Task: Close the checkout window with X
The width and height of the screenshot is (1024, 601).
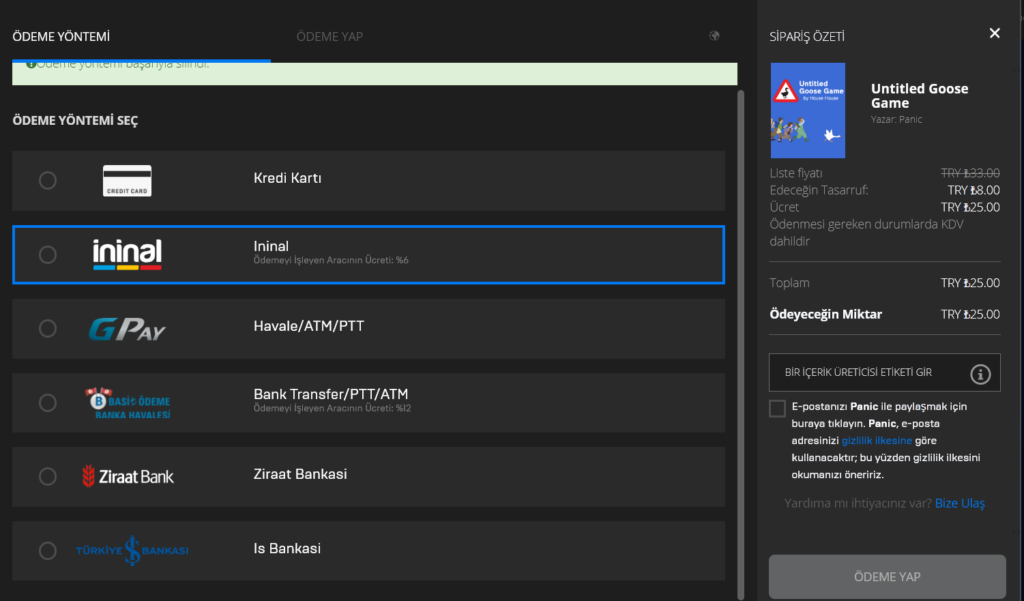Action: point(995,33)
